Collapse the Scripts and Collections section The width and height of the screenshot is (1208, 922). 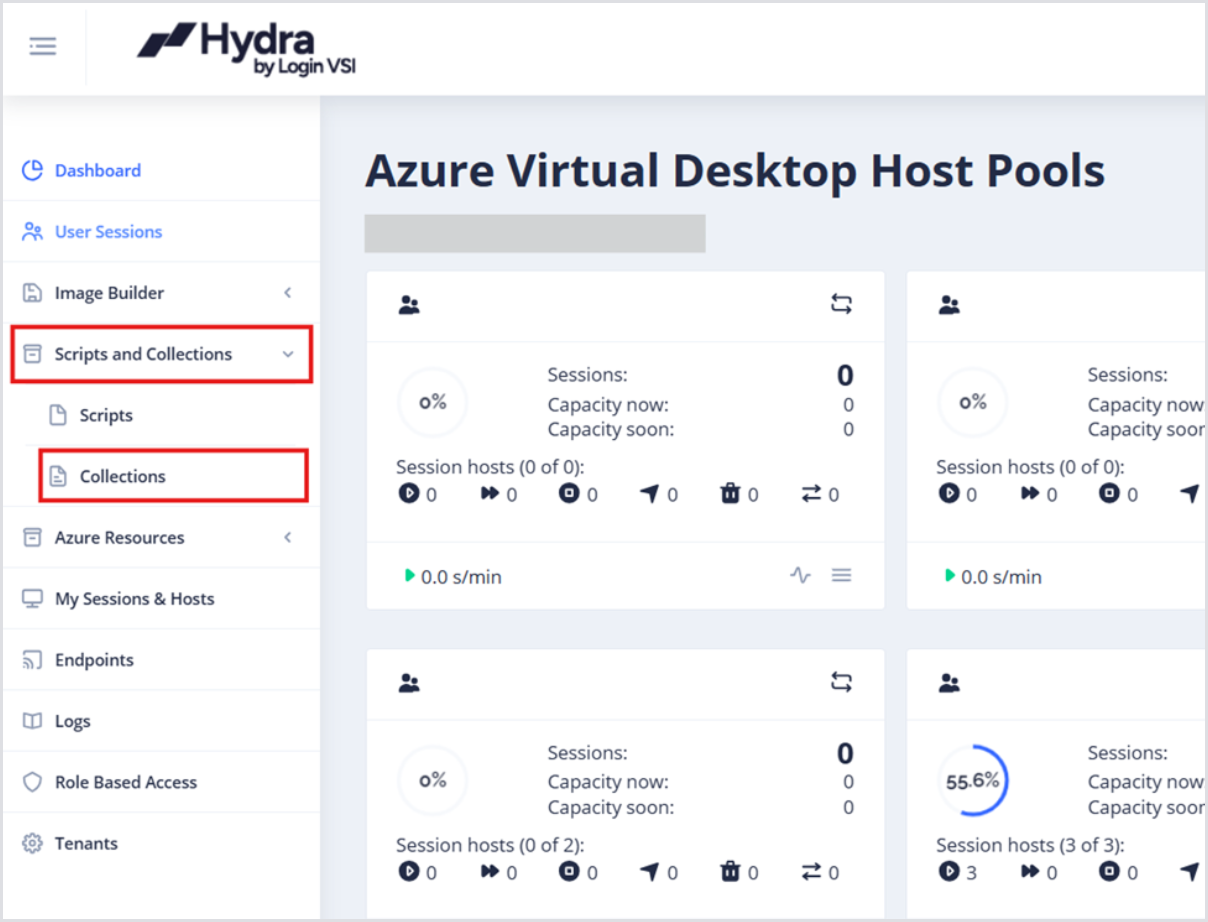pos(288,354)
